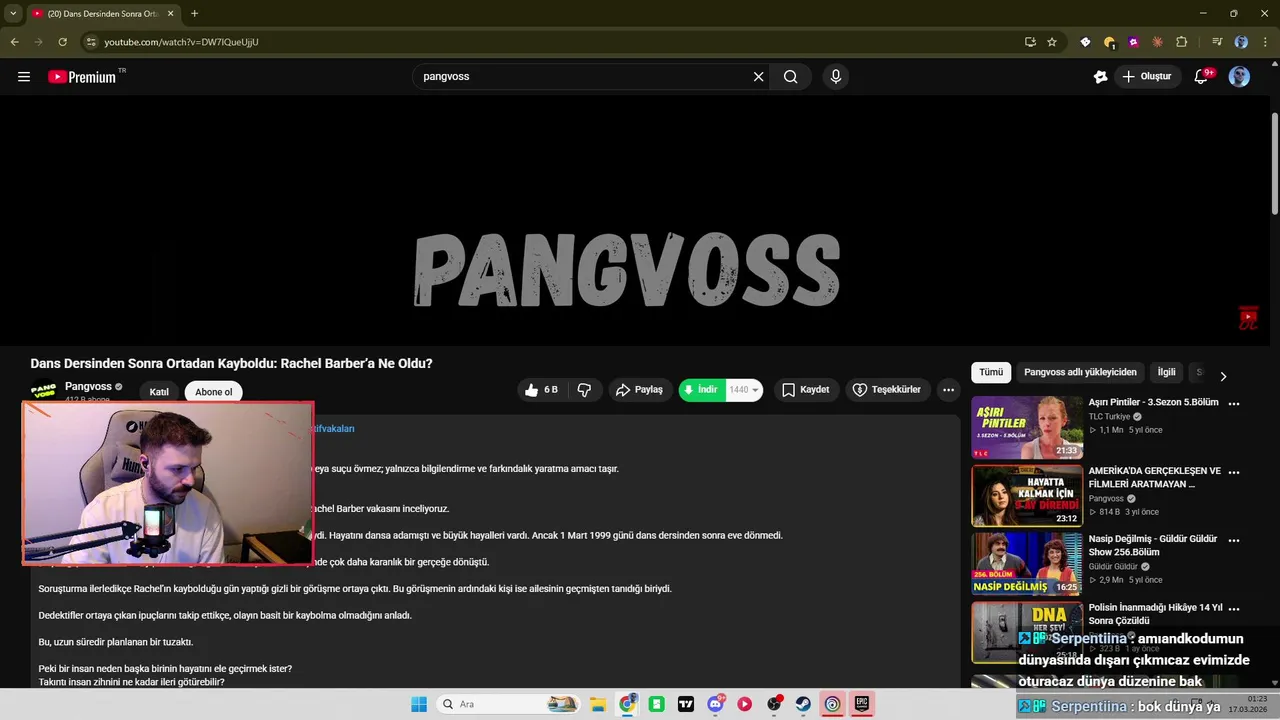This screenshot has height=720, width=1280.
Task: Open the moon extension with badge 1
Action: click(1109, 42)
